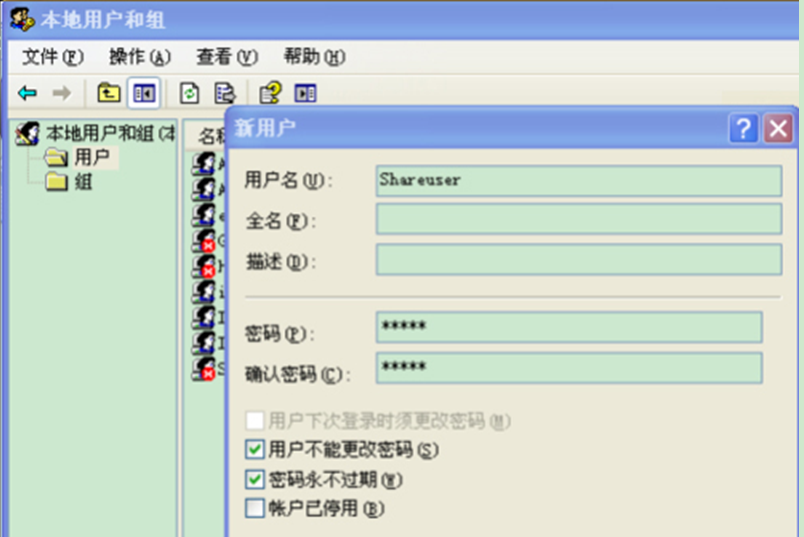Click the 描述(D) description input field

pyautogui.click(x=579, y=260)
